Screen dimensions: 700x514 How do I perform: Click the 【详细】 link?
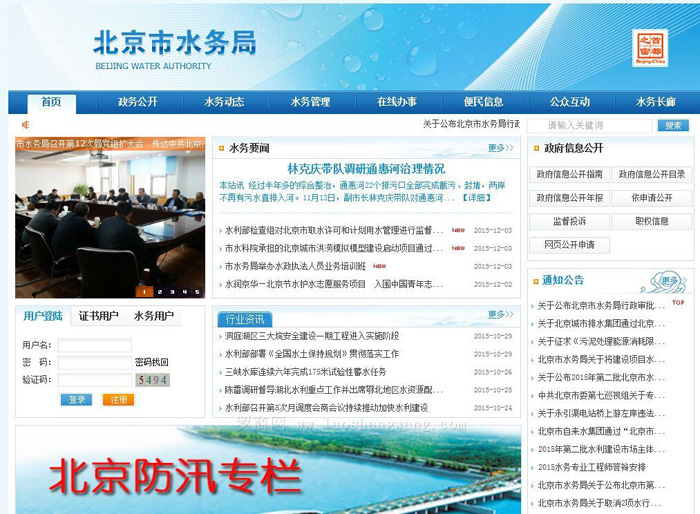[476, 198]
